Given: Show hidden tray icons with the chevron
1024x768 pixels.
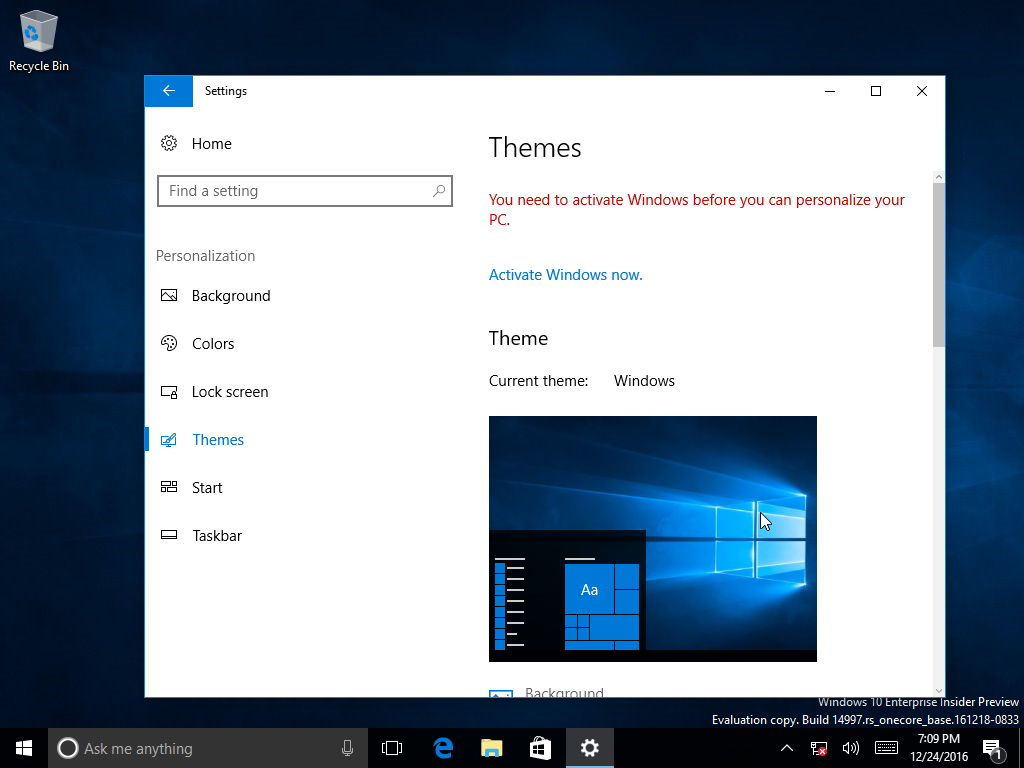Looking at the screenshot, I should tap(787, 748).
